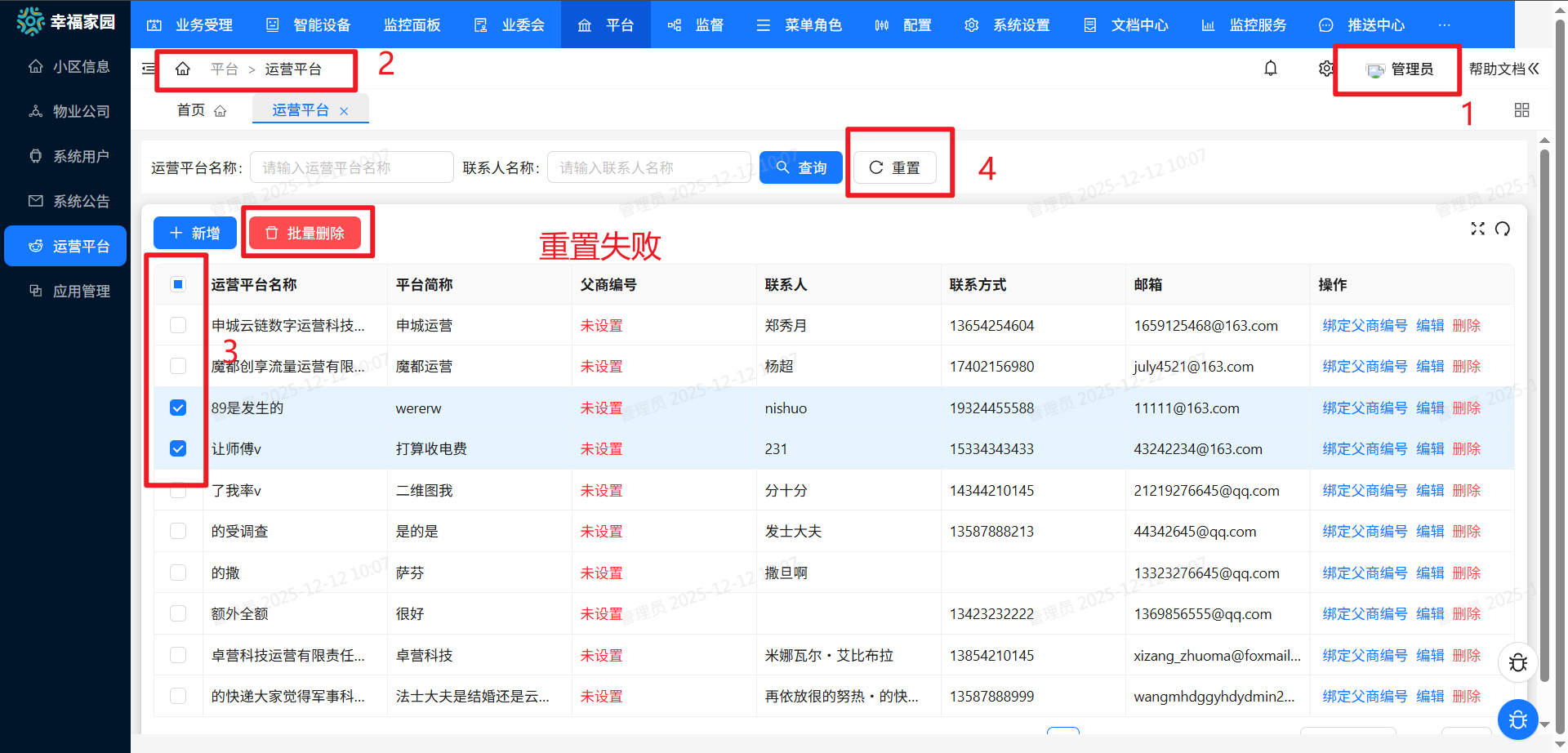This screenshot has height=753, width=1568.
Task: Click the home icon in breadcrumb
Action: click(x=183, y=69)
